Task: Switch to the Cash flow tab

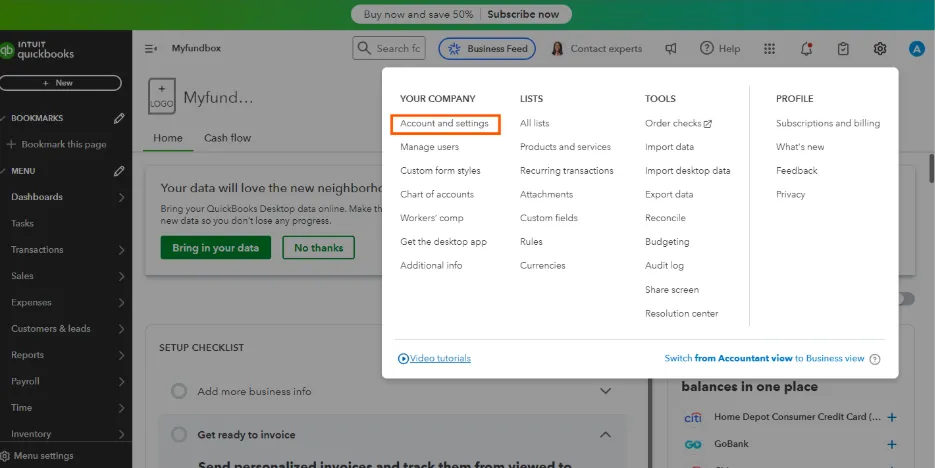Action: tap(227, 138)
